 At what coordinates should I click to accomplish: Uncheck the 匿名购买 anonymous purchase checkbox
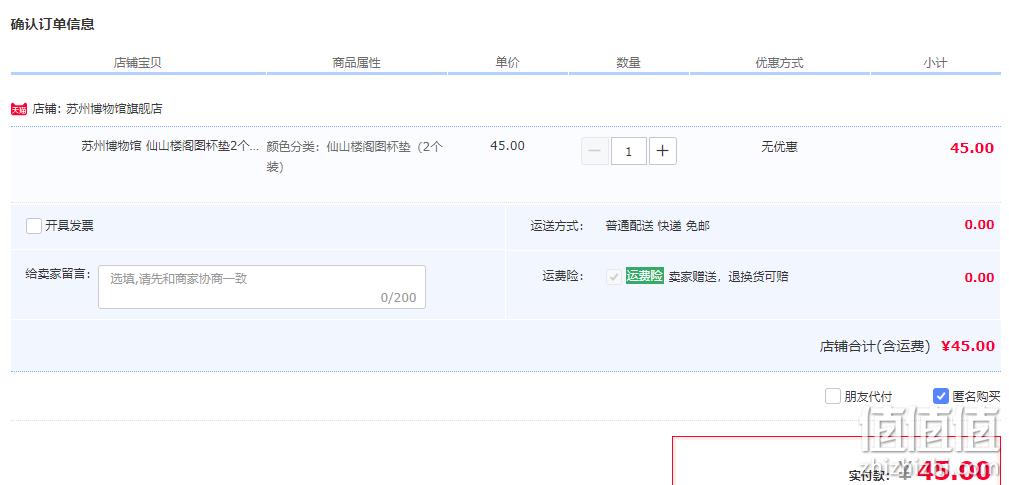(x=941, y=396)
